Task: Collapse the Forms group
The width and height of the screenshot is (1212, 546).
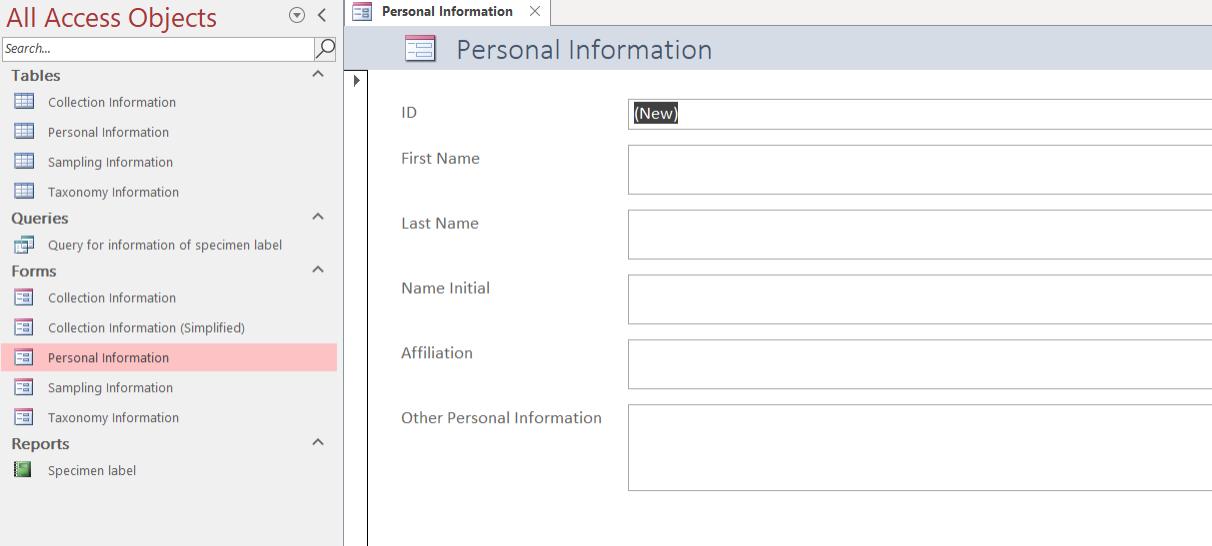Action: (318, 270)
